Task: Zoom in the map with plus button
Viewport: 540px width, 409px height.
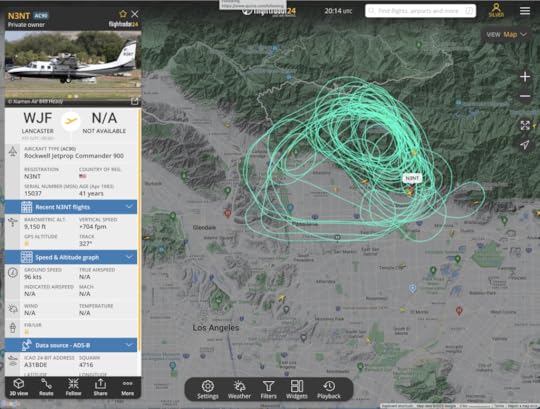Action: point(525,76)
